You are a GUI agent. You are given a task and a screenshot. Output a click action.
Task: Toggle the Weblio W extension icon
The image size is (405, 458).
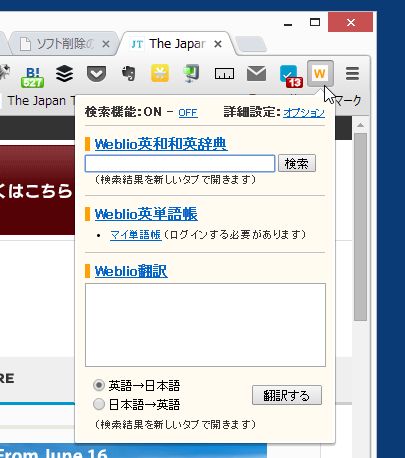(x=320, y=73)
